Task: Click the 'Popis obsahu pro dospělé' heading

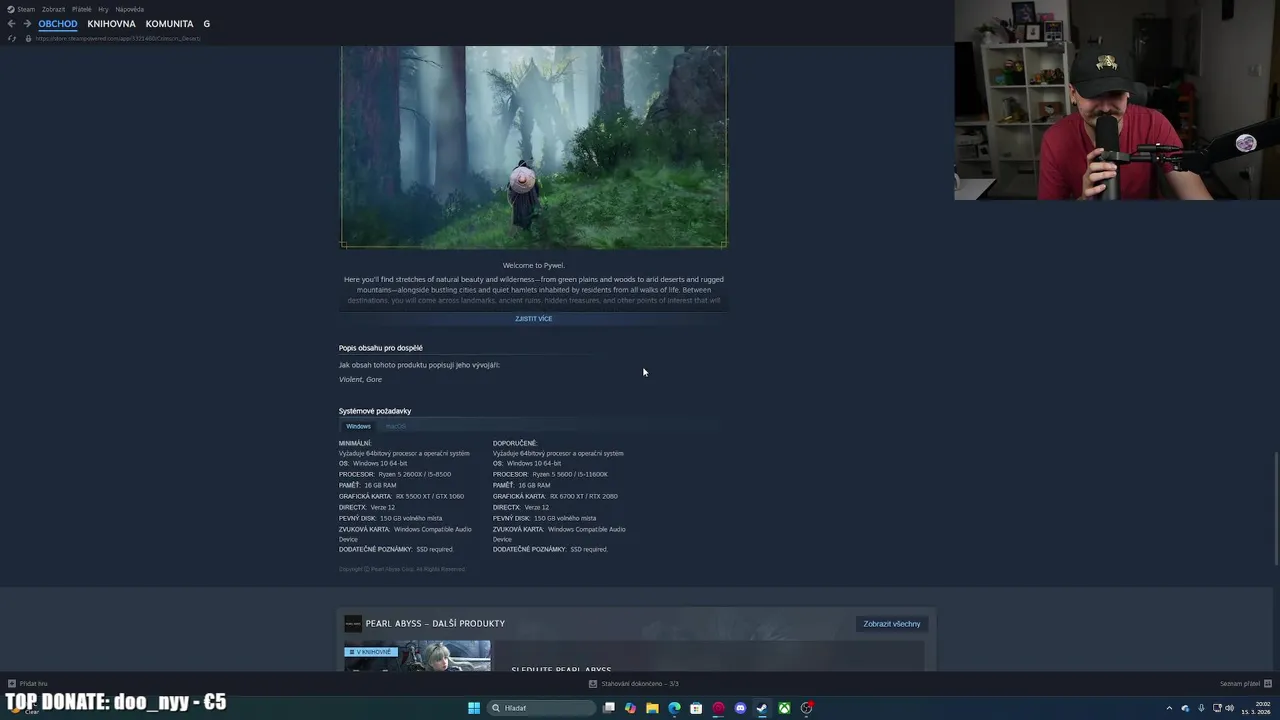Action: pyautogui.click(x=381, y=348)
